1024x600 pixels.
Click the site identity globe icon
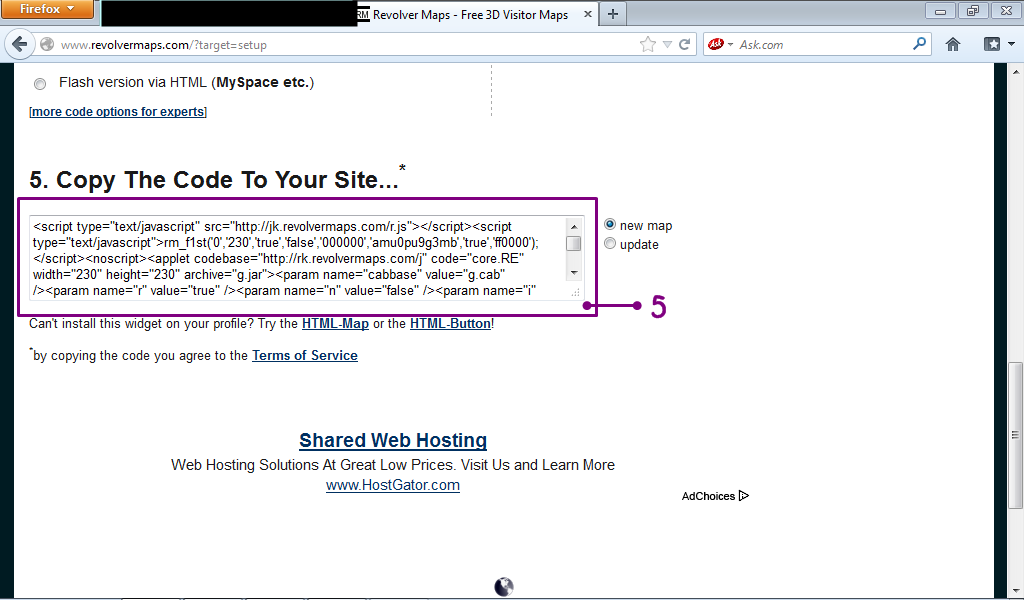click(47, 44)
